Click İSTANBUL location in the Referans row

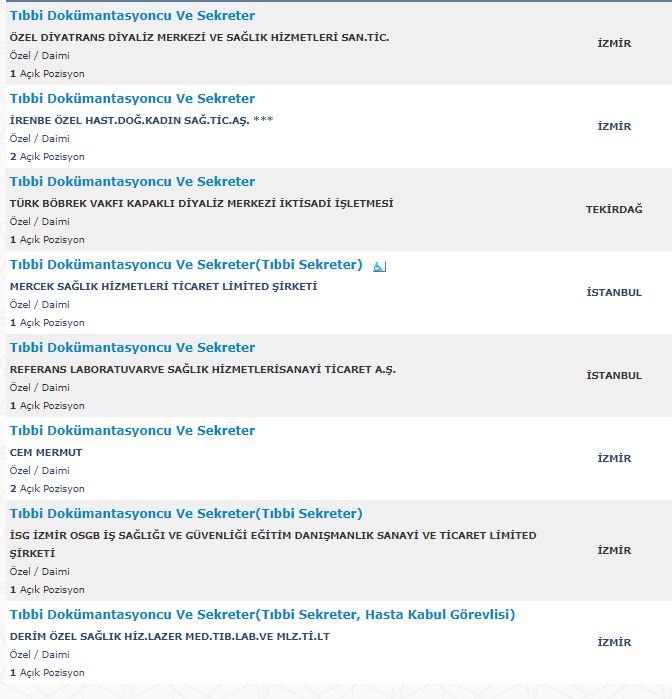click(614, 376)
